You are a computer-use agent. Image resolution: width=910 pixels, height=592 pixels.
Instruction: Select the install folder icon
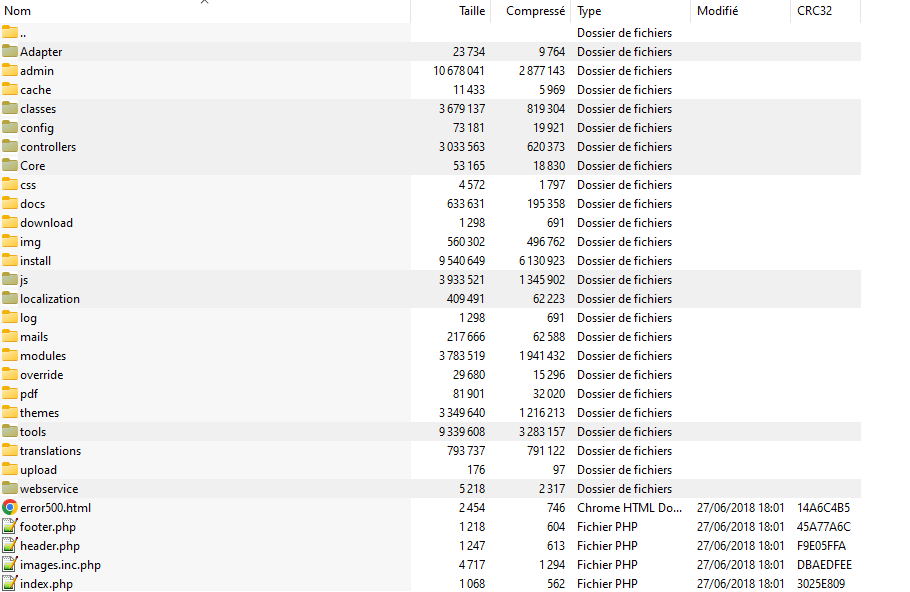pos(10,260)
